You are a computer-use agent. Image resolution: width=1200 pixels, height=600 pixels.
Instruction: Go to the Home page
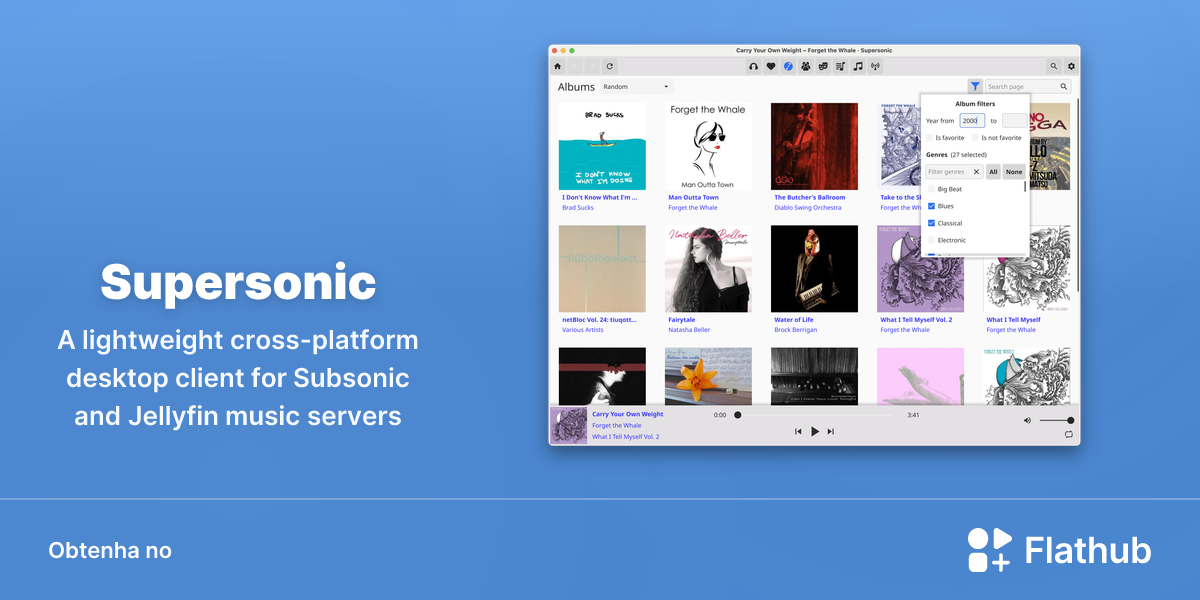click(558, 66)
